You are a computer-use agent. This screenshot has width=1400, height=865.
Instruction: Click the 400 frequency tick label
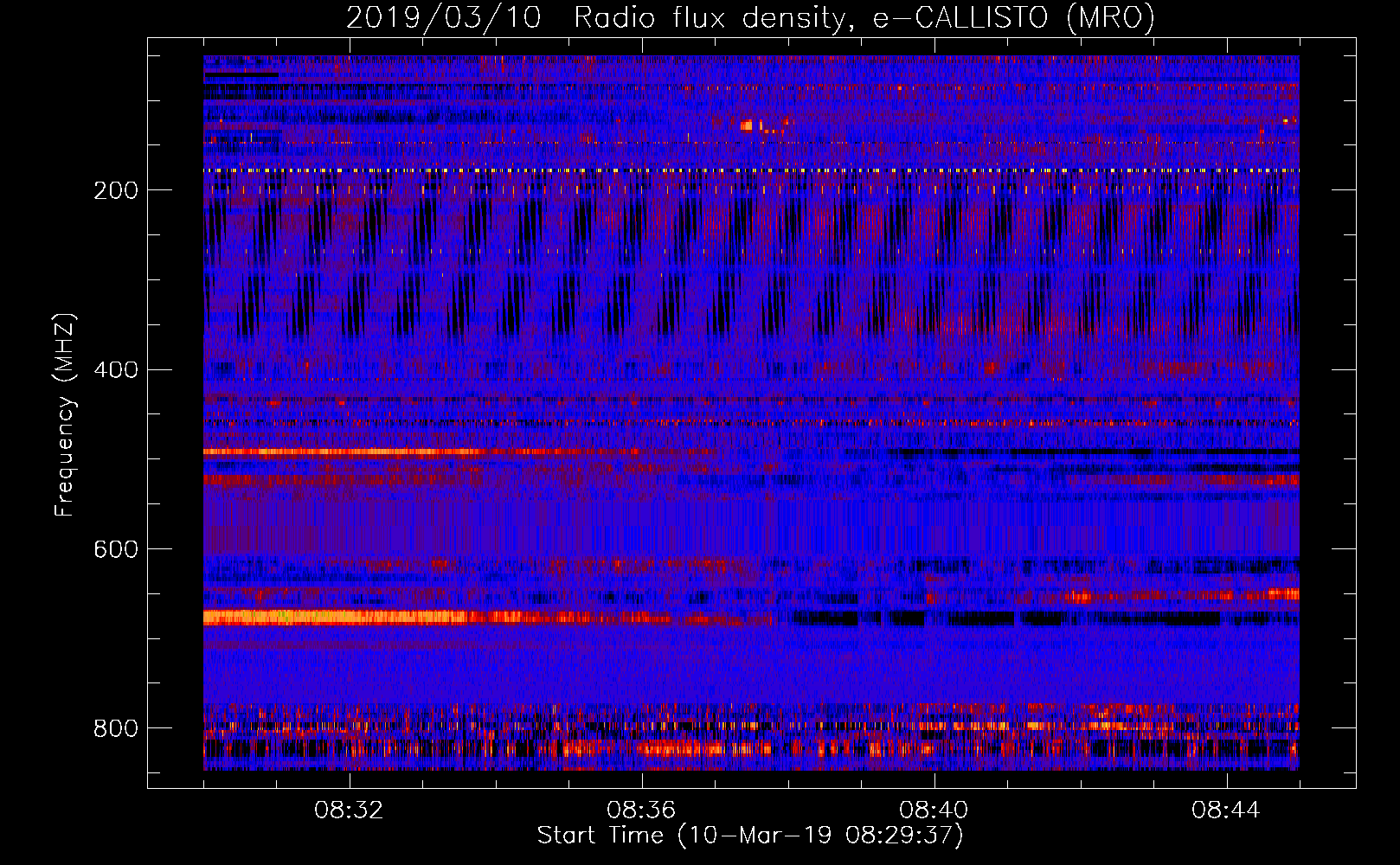click(x=116, y=370)
